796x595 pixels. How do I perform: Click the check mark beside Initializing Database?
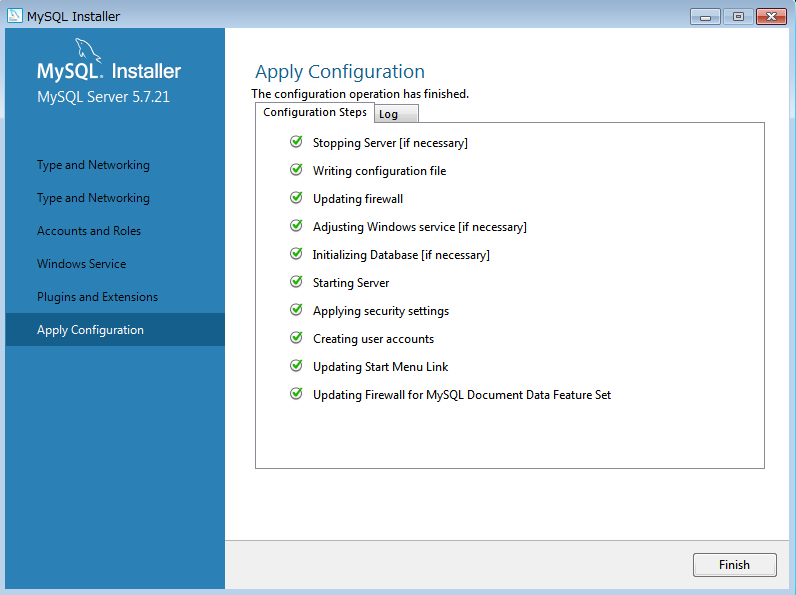click(296, 254)
